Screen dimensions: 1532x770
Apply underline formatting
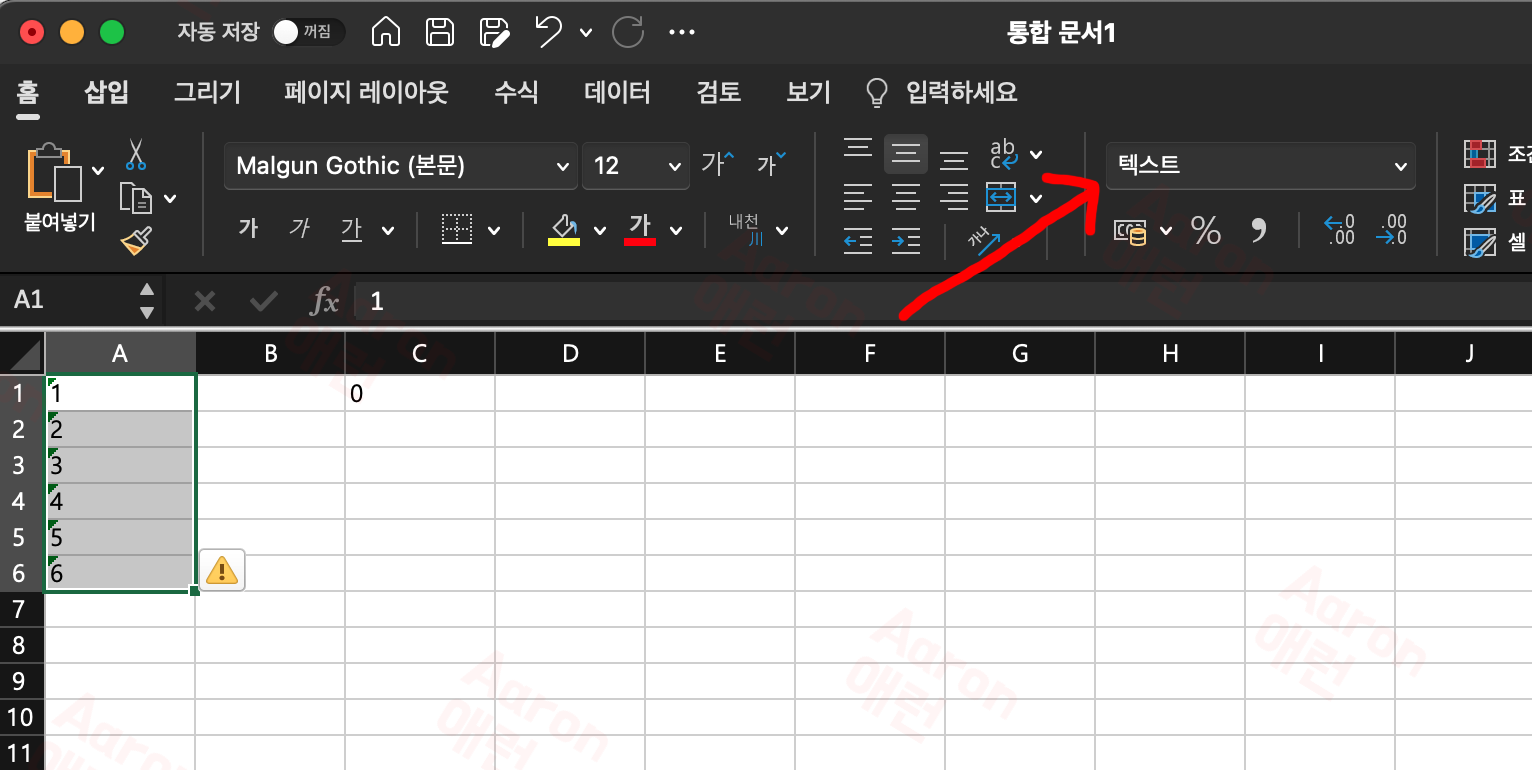click(351, 230)
